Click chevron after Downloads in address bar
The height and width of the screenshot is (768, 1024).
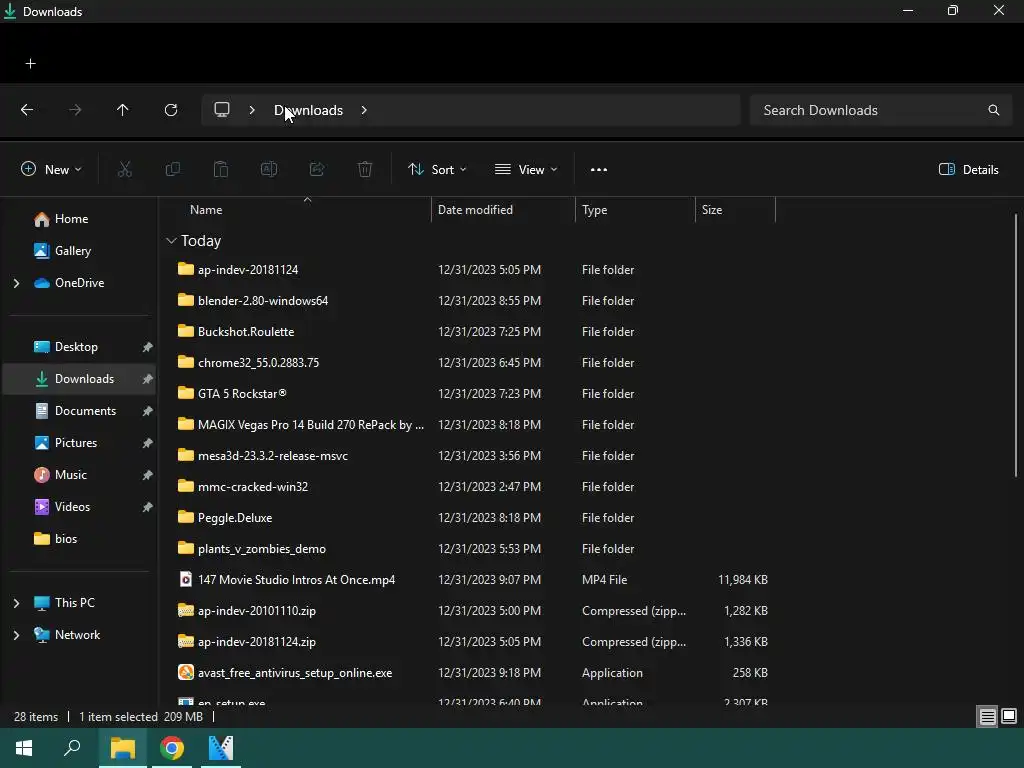click(x=364, y=110)
